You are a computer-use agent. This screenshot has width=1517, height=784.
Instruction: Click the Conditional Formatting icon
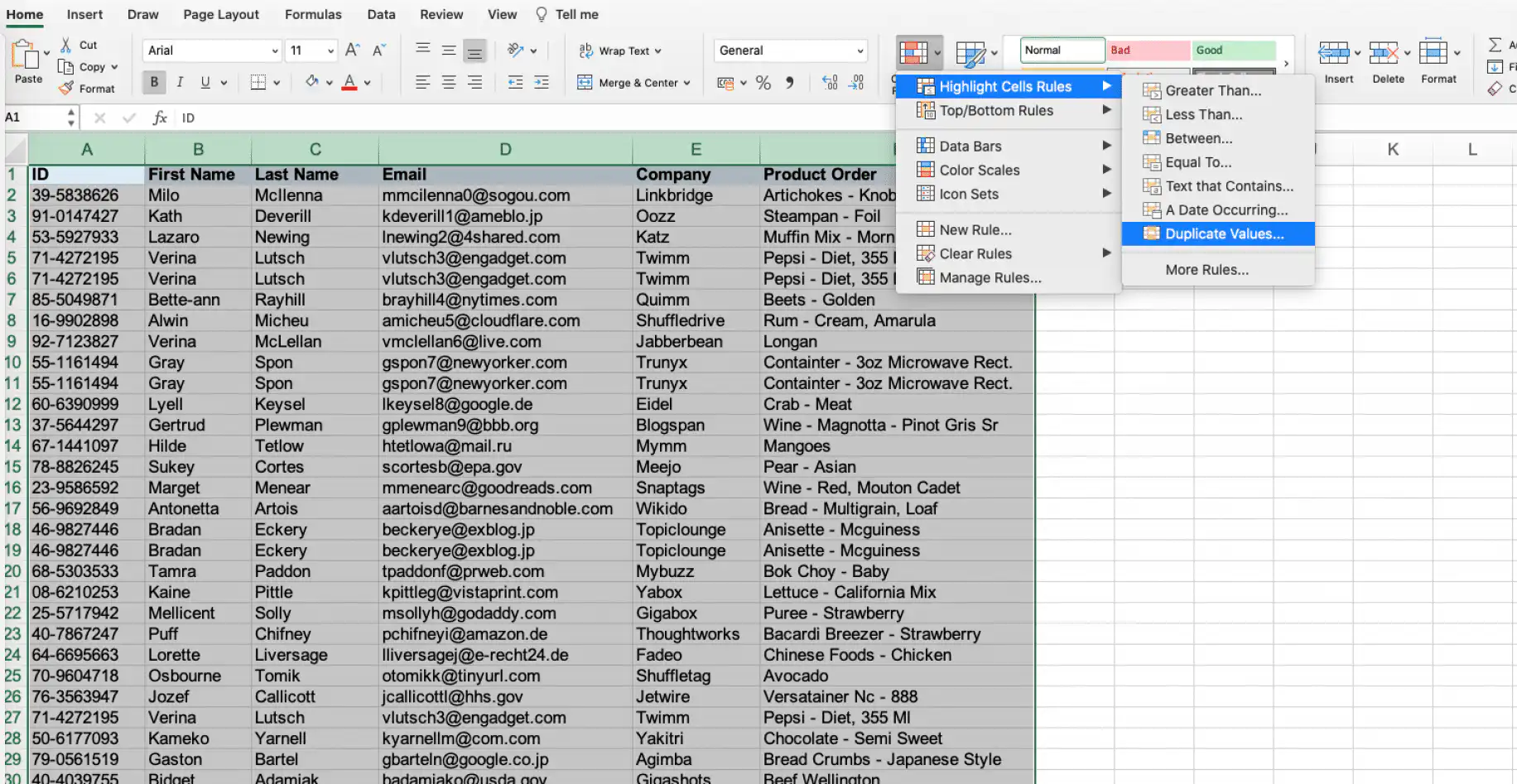click(913, 52)
